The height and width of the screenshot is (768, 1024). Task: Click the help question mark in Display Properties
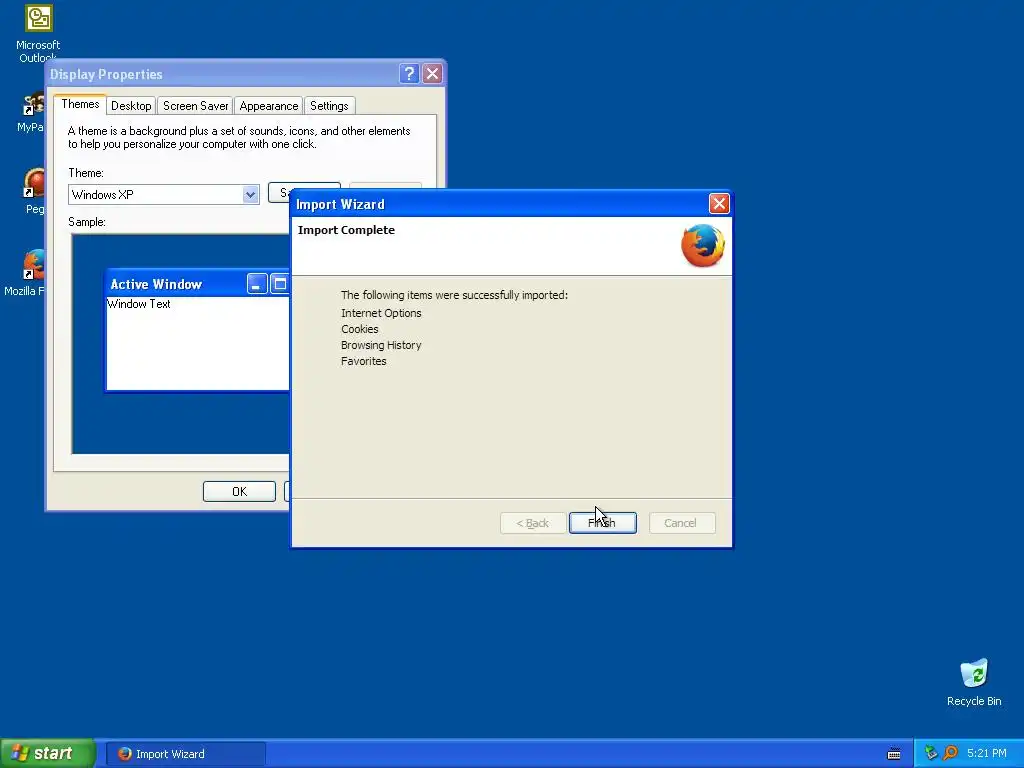click(409, 73)
